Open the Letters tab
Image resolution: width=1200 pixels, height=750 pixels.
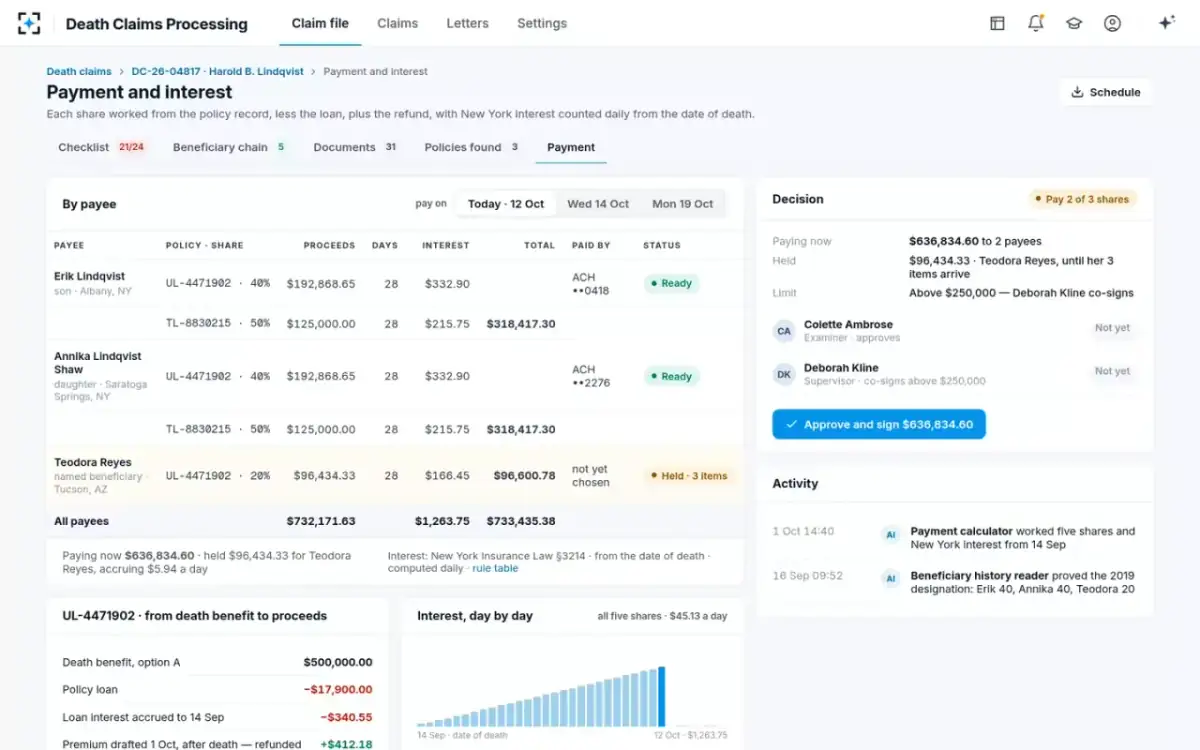[x=468, y=23]
